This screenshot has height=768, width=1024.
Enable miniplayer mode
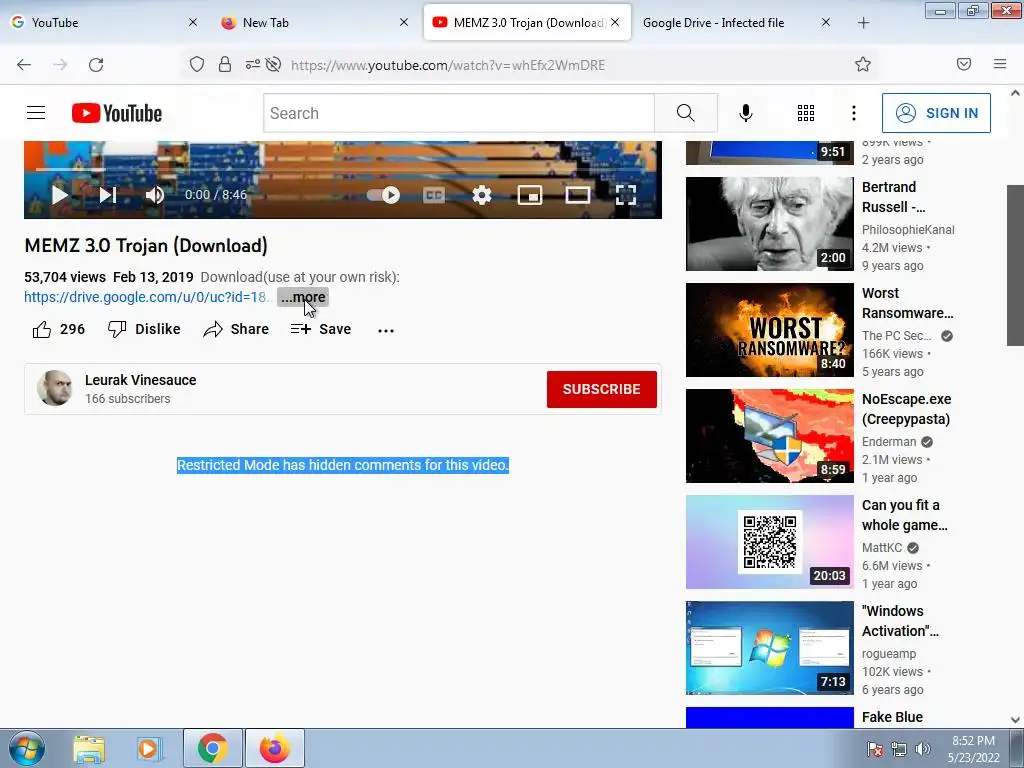(x=530, y=195)
